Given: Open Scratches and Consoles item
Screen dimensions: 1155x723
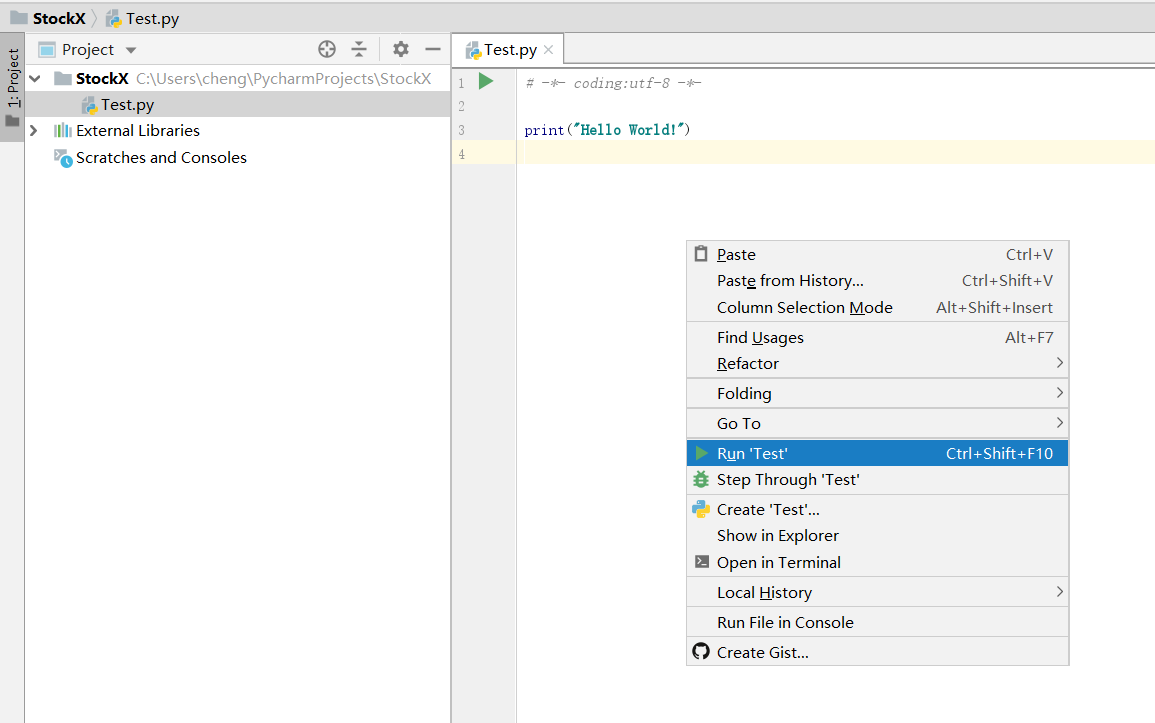Looking at the screenshot, I should 161,157.
